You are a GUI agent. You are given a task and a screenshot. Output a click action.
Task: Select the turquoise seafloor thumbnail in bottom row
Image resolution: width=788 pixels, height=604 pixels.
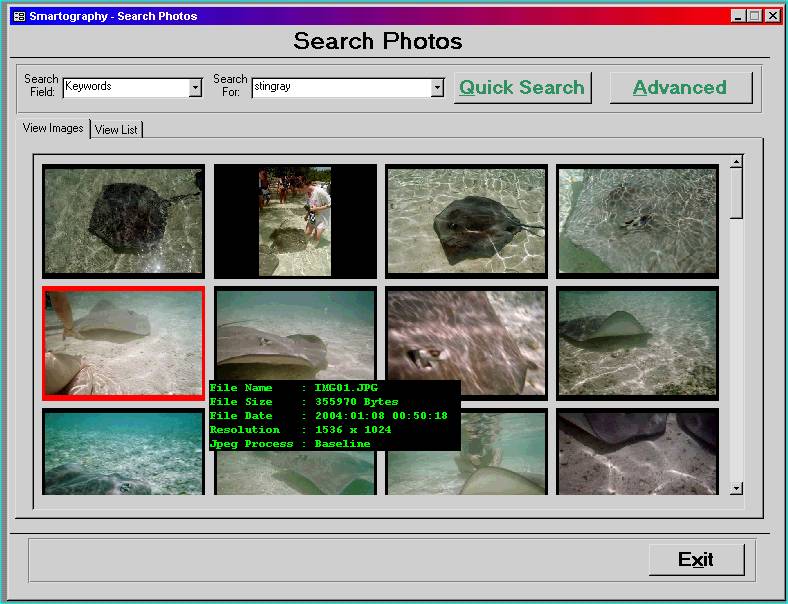coord(124,452)
